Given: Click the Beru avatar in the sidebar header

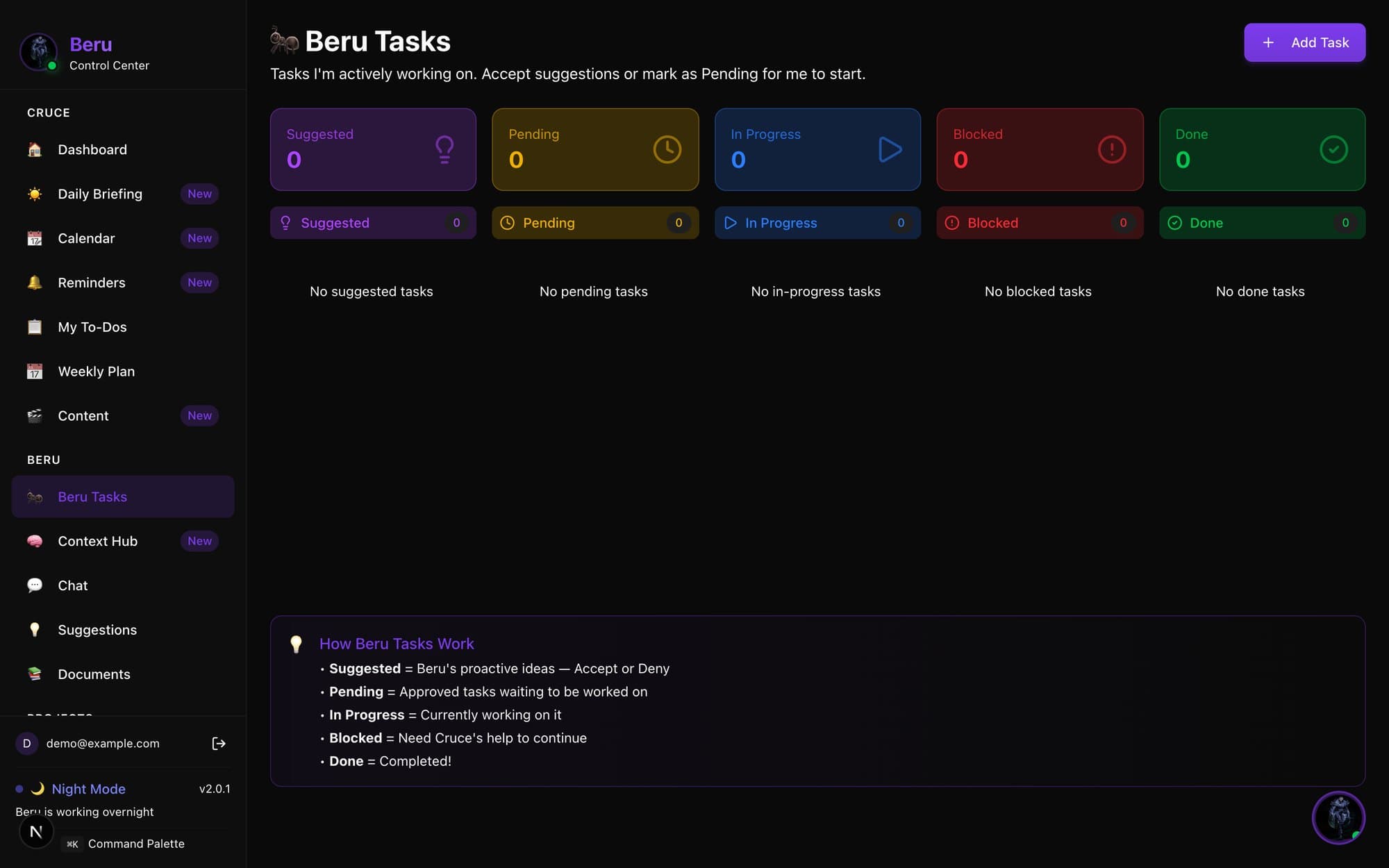Looking at the screenshot, I should point(39,52).
